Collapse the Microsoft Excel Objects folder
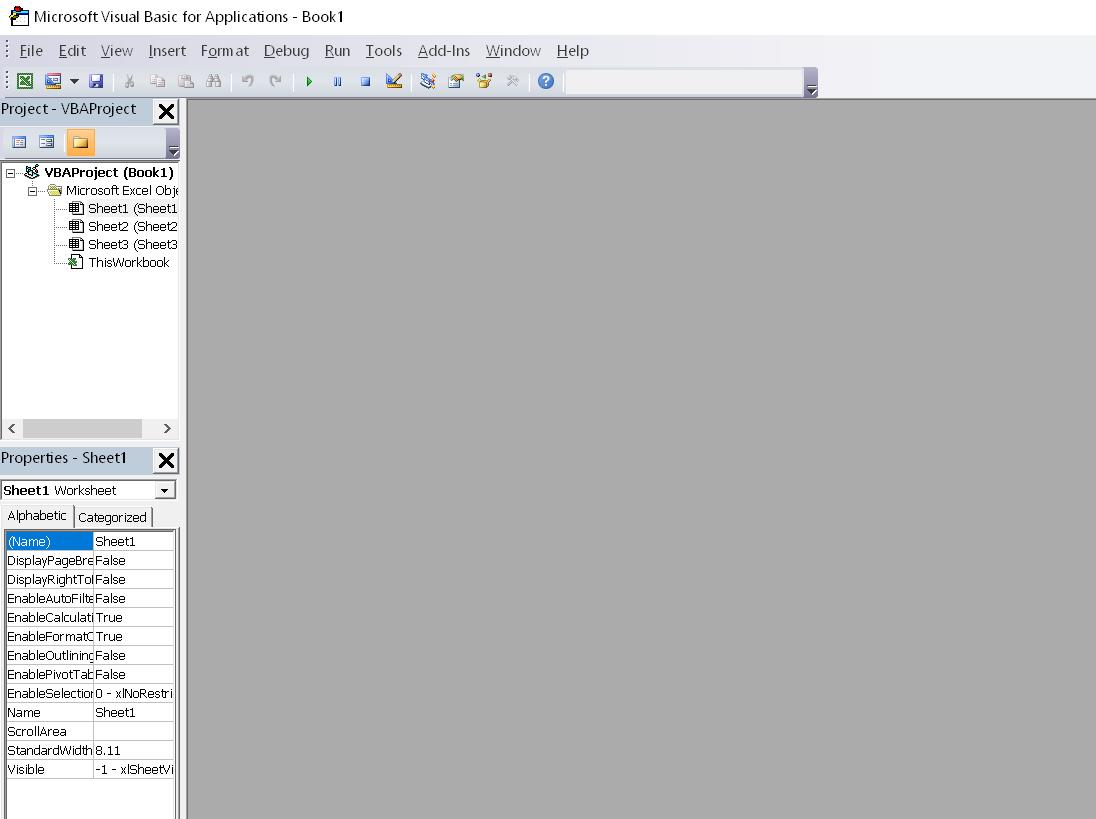Screen dimensions: 1096x819 [31, 190]
